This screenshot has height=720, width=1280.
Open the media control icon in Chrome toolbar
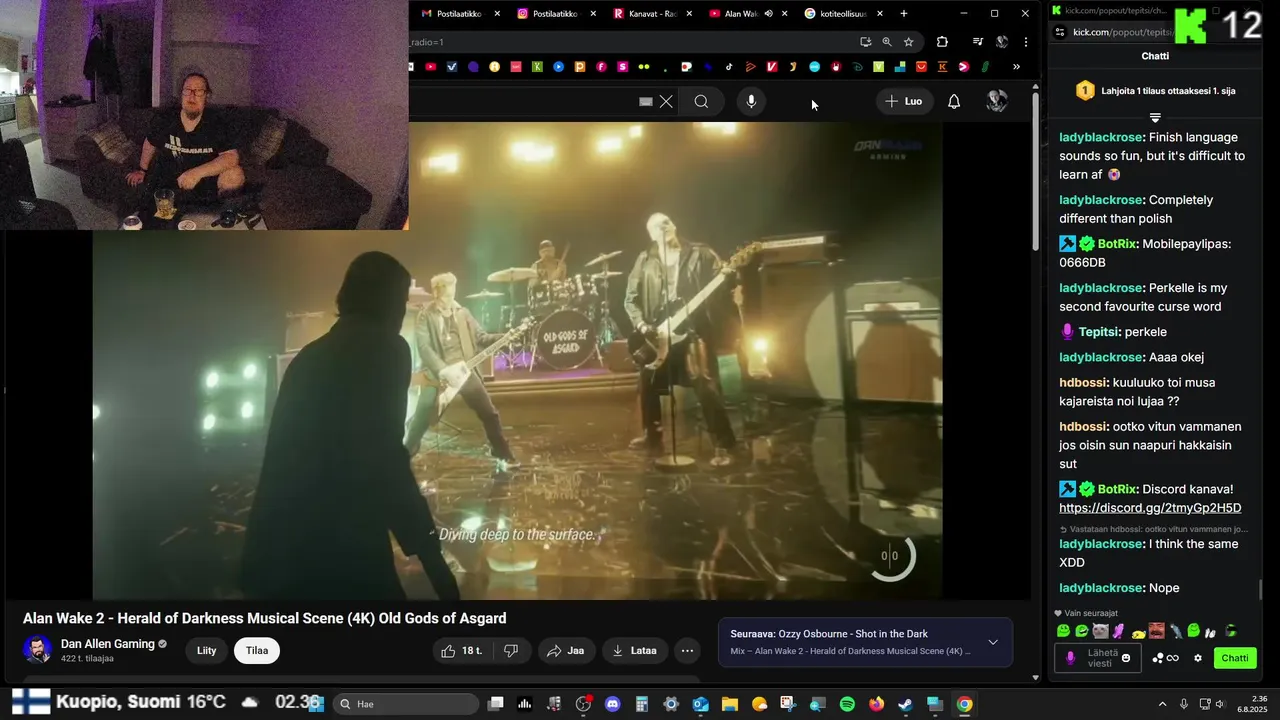click(x=978, y=42)
